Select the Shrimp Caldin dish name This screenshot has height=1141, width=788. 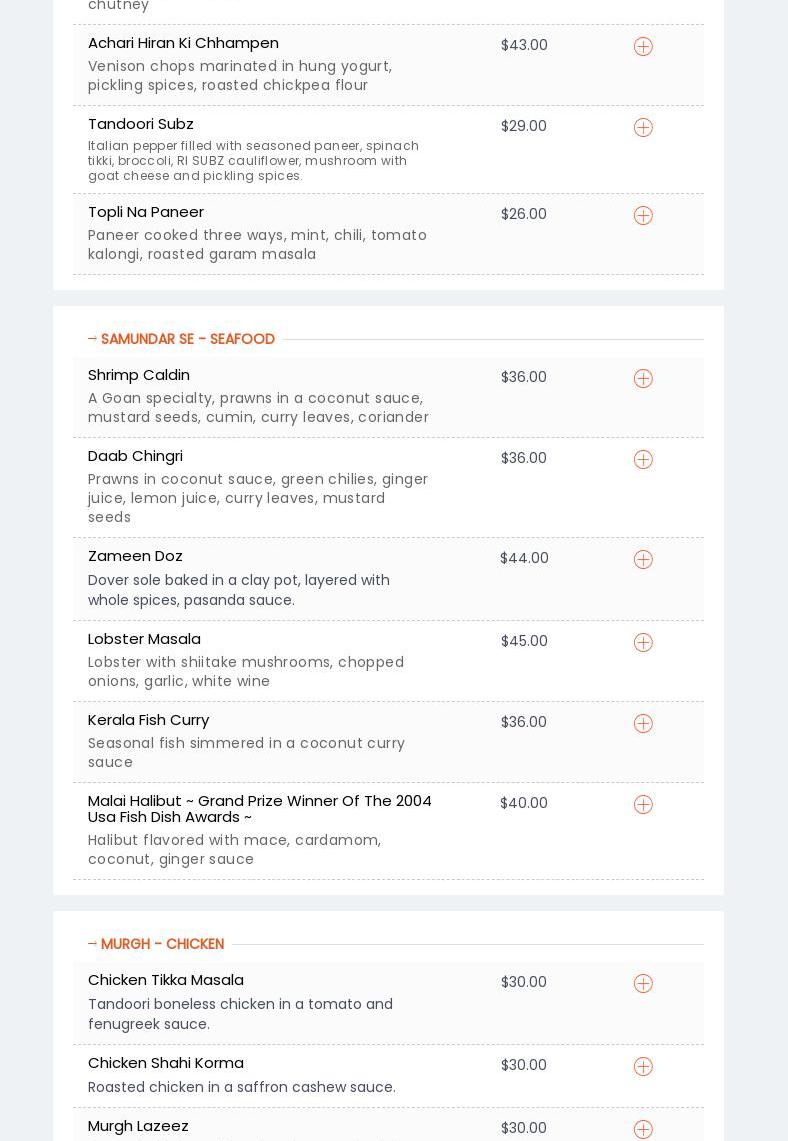point(139,375)
